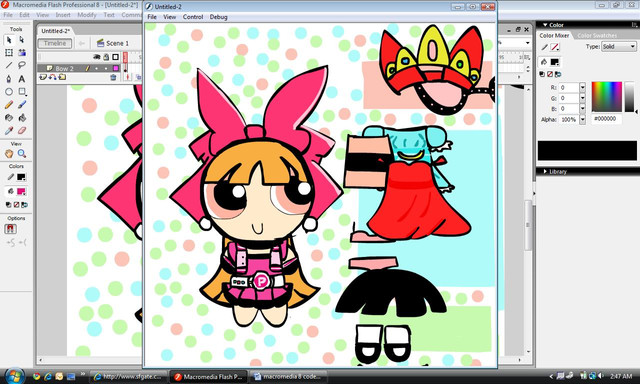The image size is (640, 384).
Task: Select the Pencil tool
Action: 9,105
